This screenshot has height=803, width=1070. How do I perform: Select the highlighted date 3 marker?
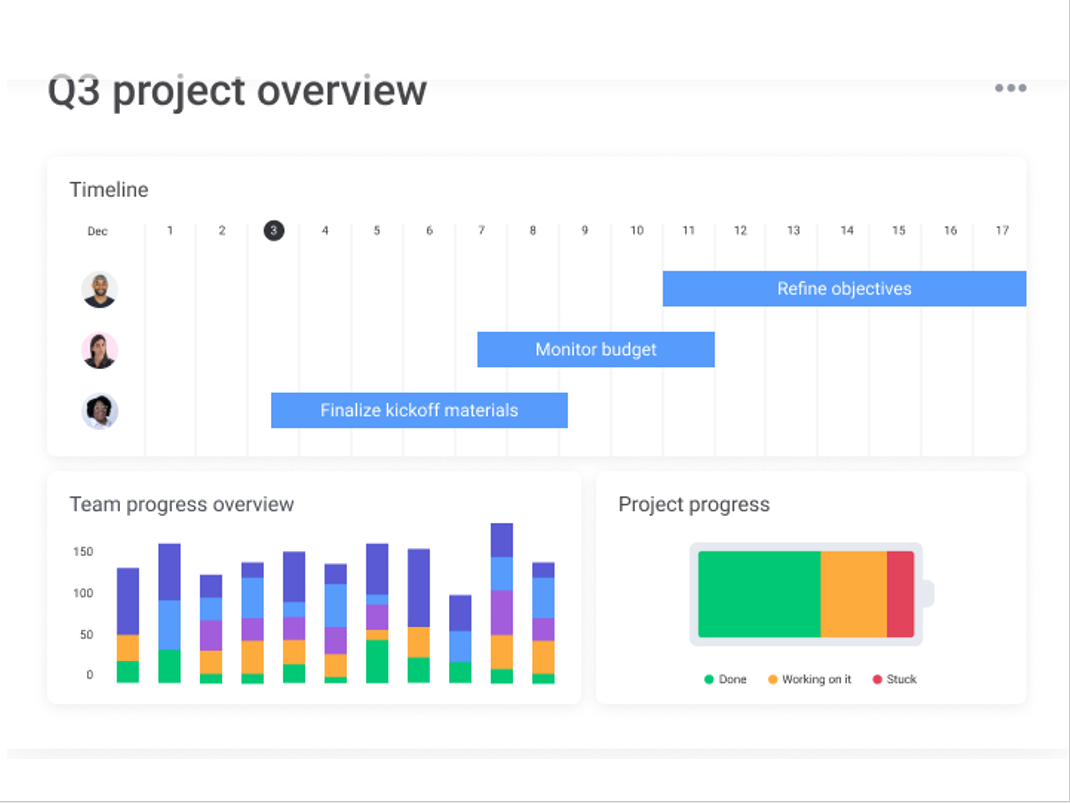(274, 231)
